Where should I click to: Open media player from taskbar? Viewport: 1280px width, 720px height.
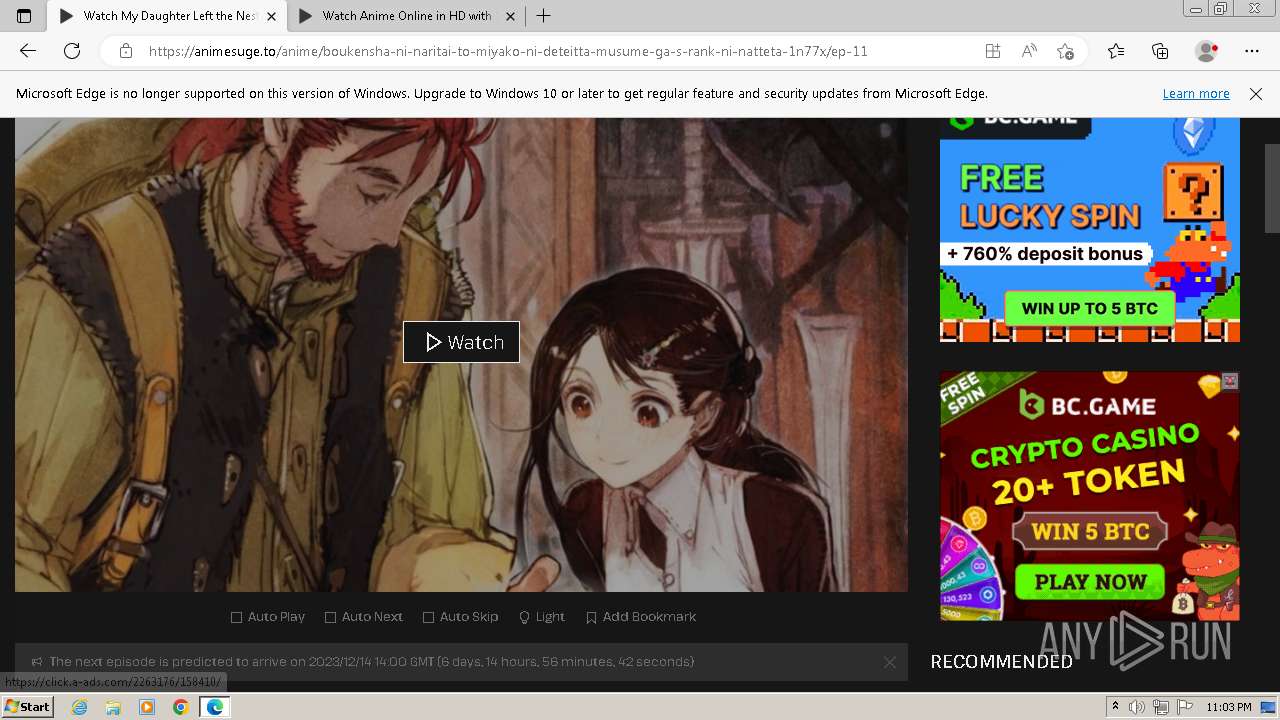coord(147,707)
